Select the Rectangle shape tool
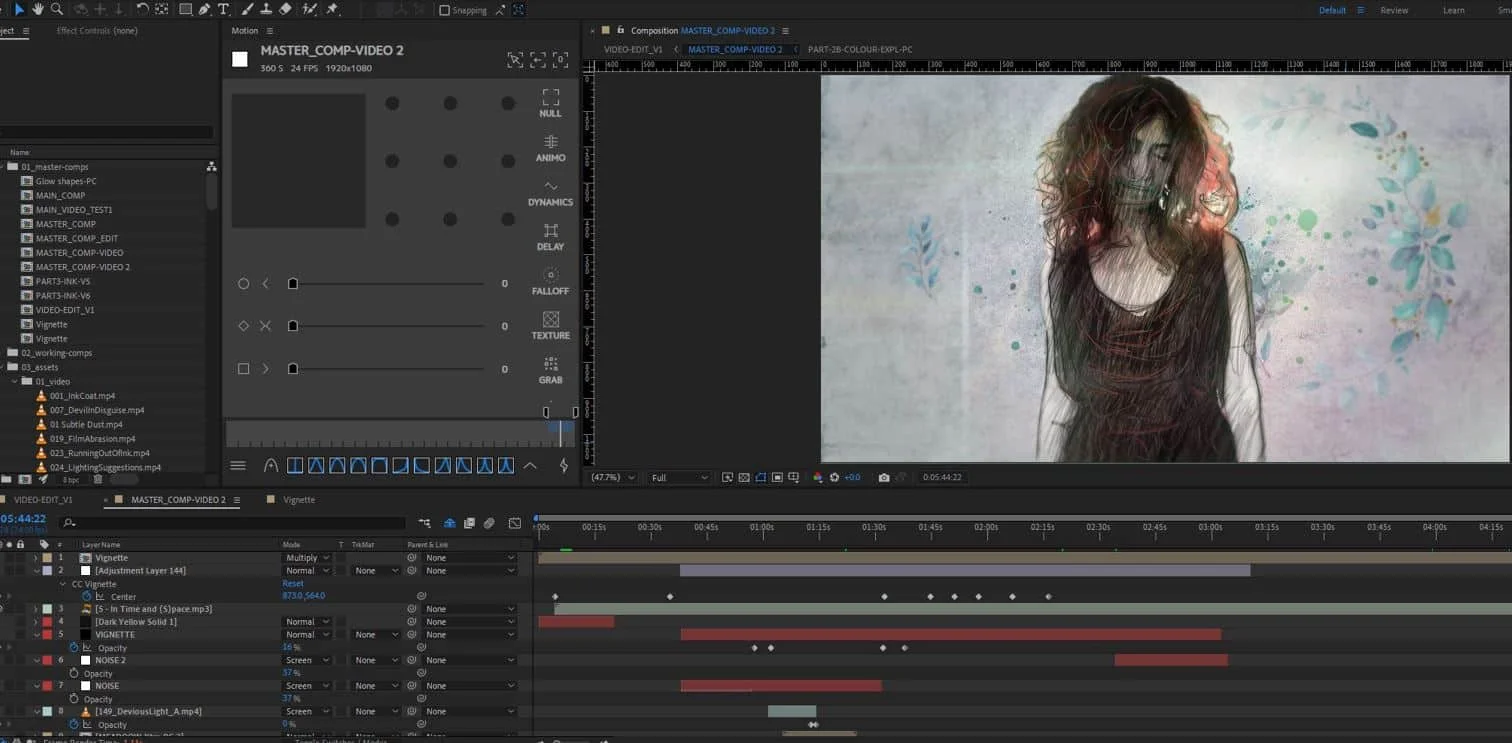1512x743 pixels. pos(185,9)
